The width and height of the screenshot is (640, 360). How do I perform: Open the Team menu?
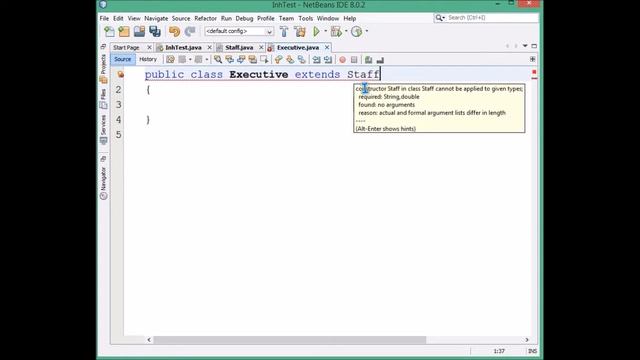(x=286, y=18)
